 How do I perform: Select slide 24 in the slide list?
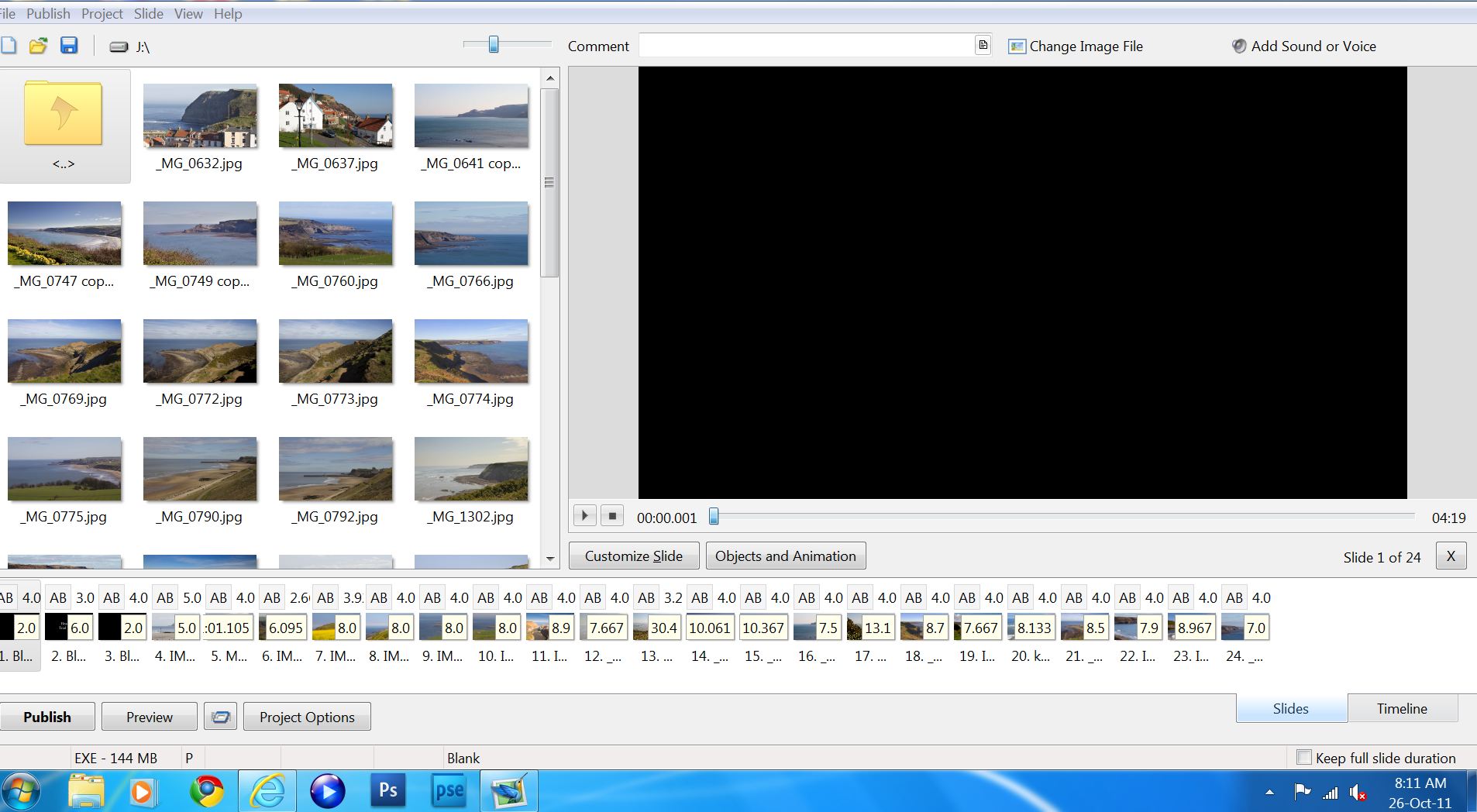coord(1245,628)
